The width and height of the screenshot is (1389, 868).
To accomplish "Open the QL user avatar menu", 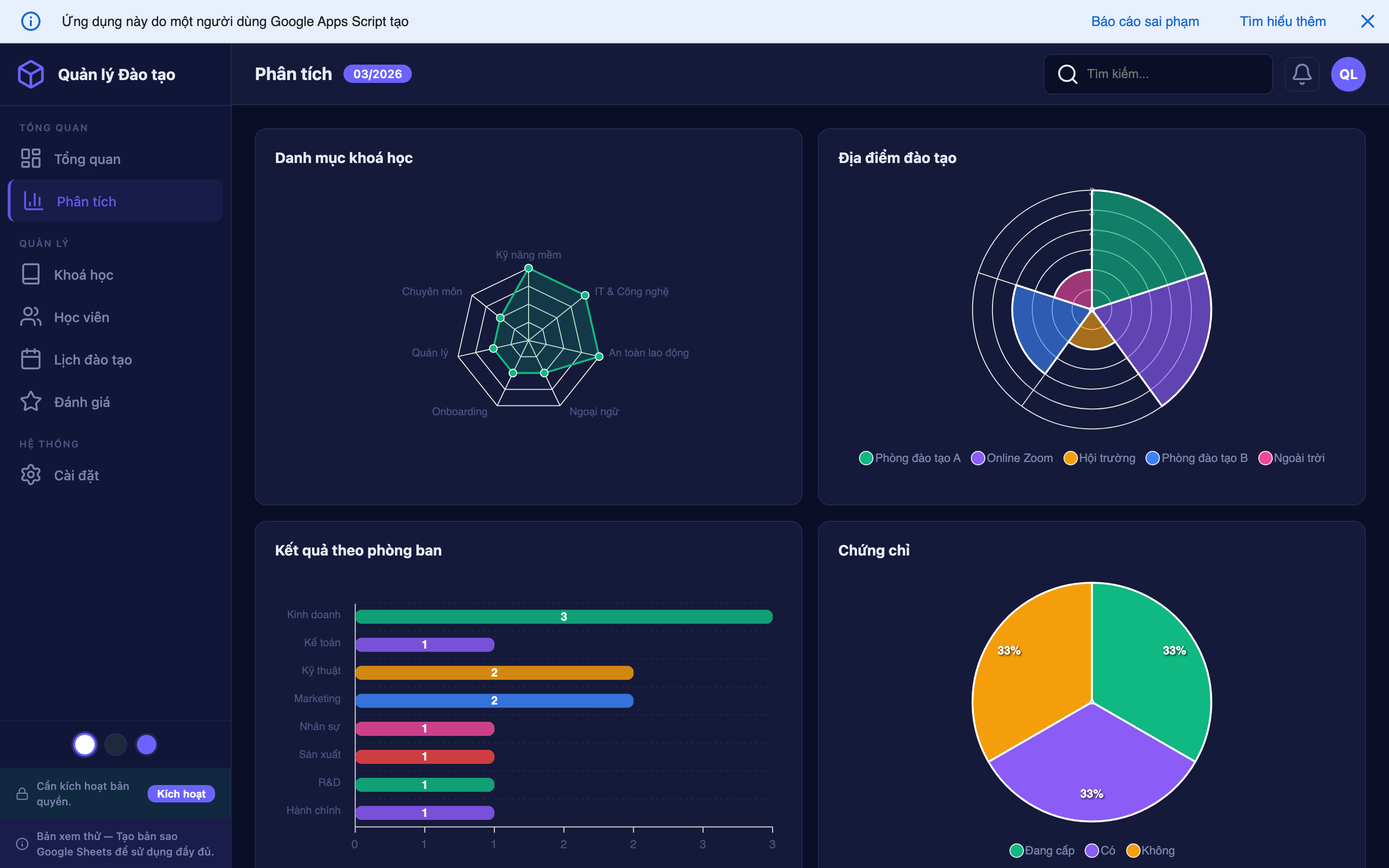I will [x=1348, y=74].
